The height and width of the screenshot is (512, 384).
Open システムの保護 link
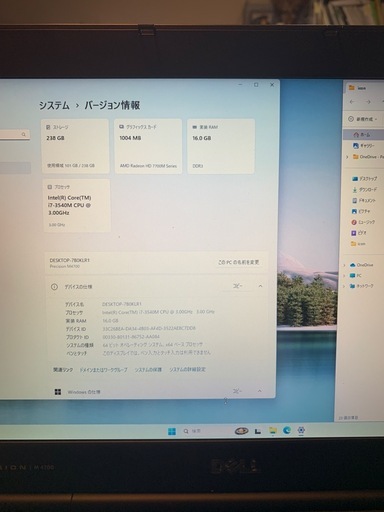click(x=148, y=370)
